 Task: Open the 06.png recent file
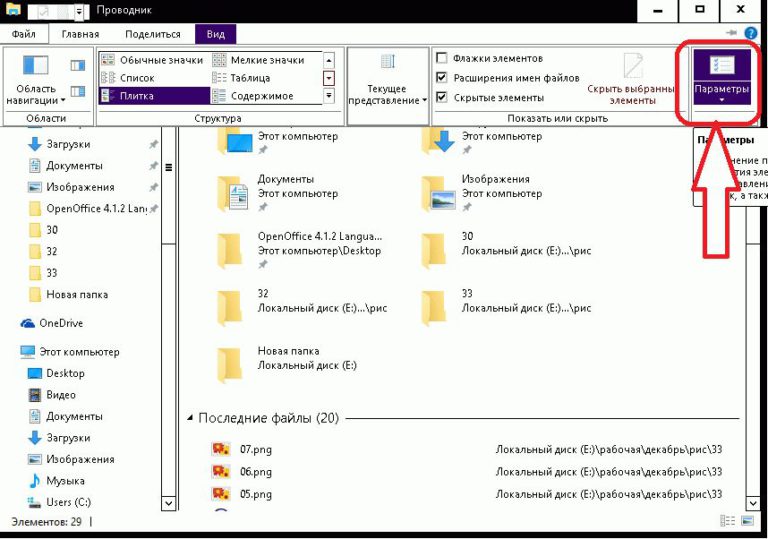[241, 471]
